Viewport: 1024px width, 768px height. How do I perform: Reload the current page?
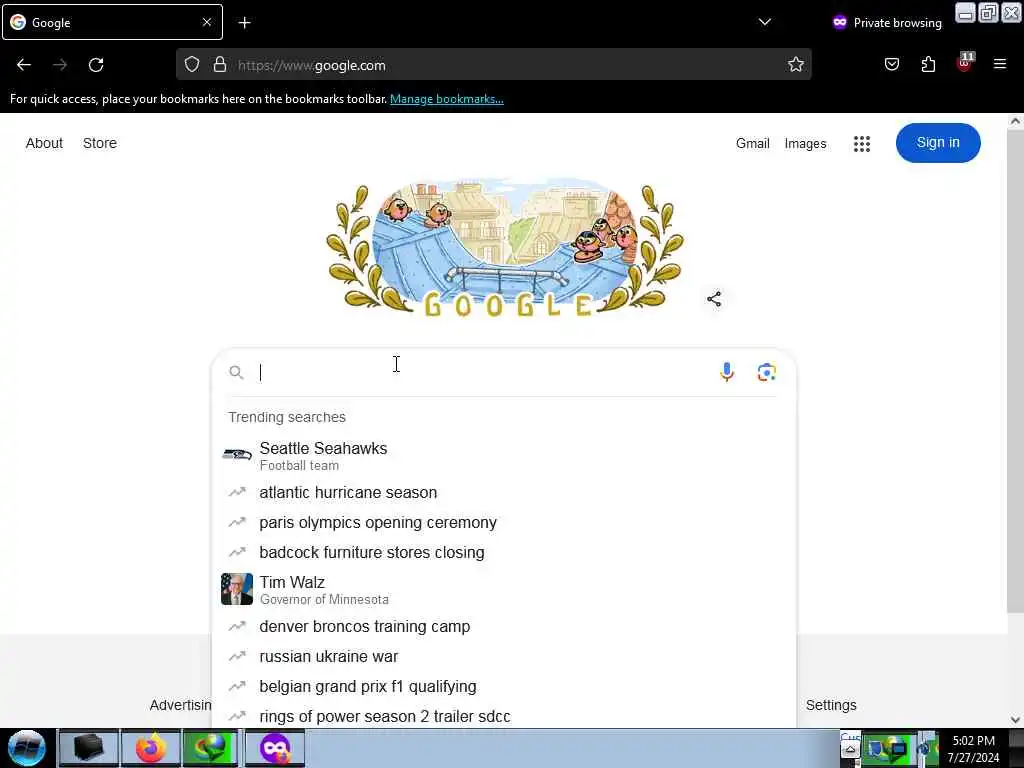click(x=96, y=65)
